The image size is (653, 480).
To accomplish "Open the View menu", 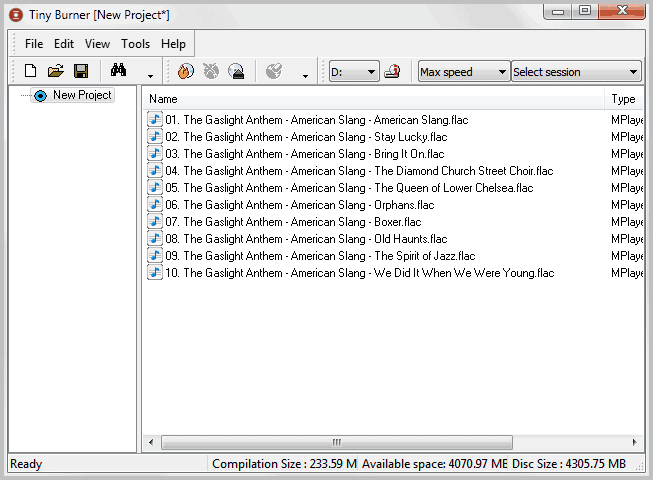I will (97, 44).
